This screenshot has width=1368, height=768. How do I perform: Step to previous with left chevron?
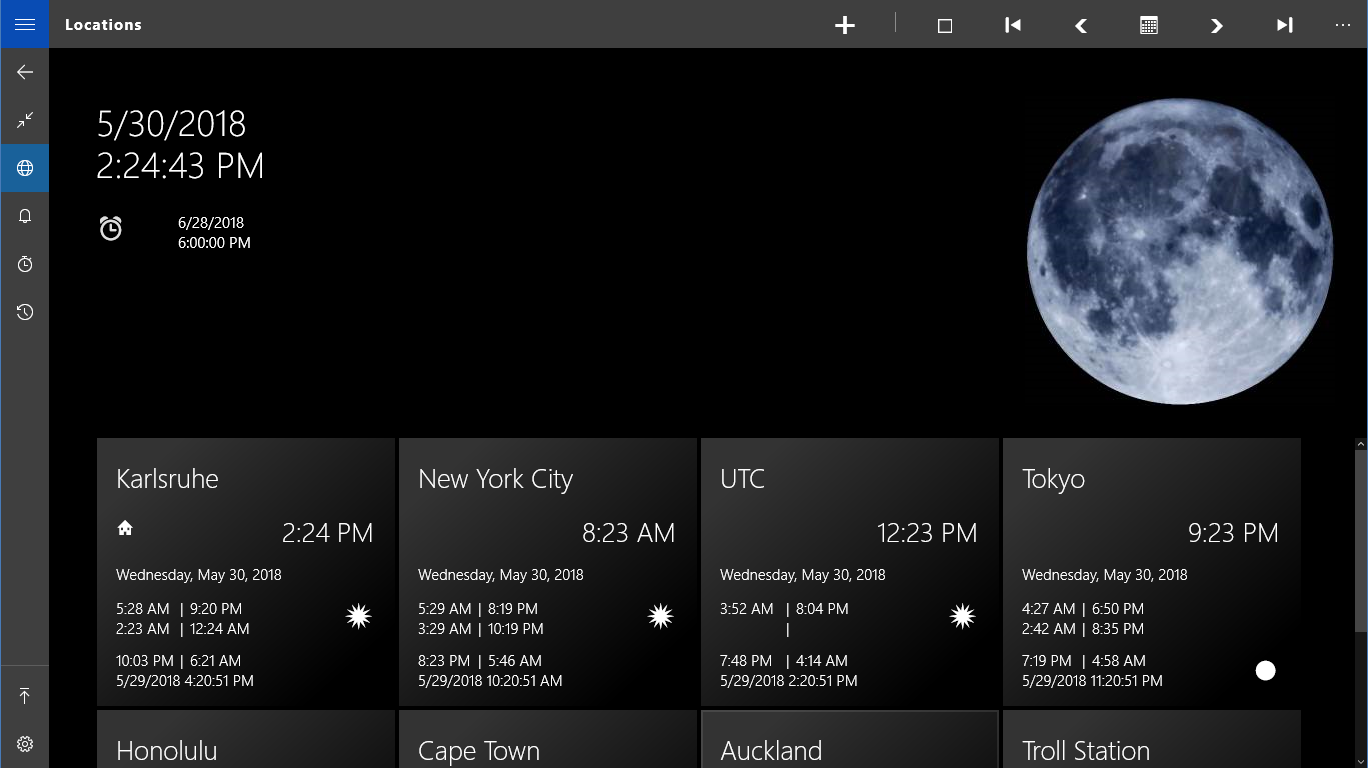click(x=1081, y=25)
